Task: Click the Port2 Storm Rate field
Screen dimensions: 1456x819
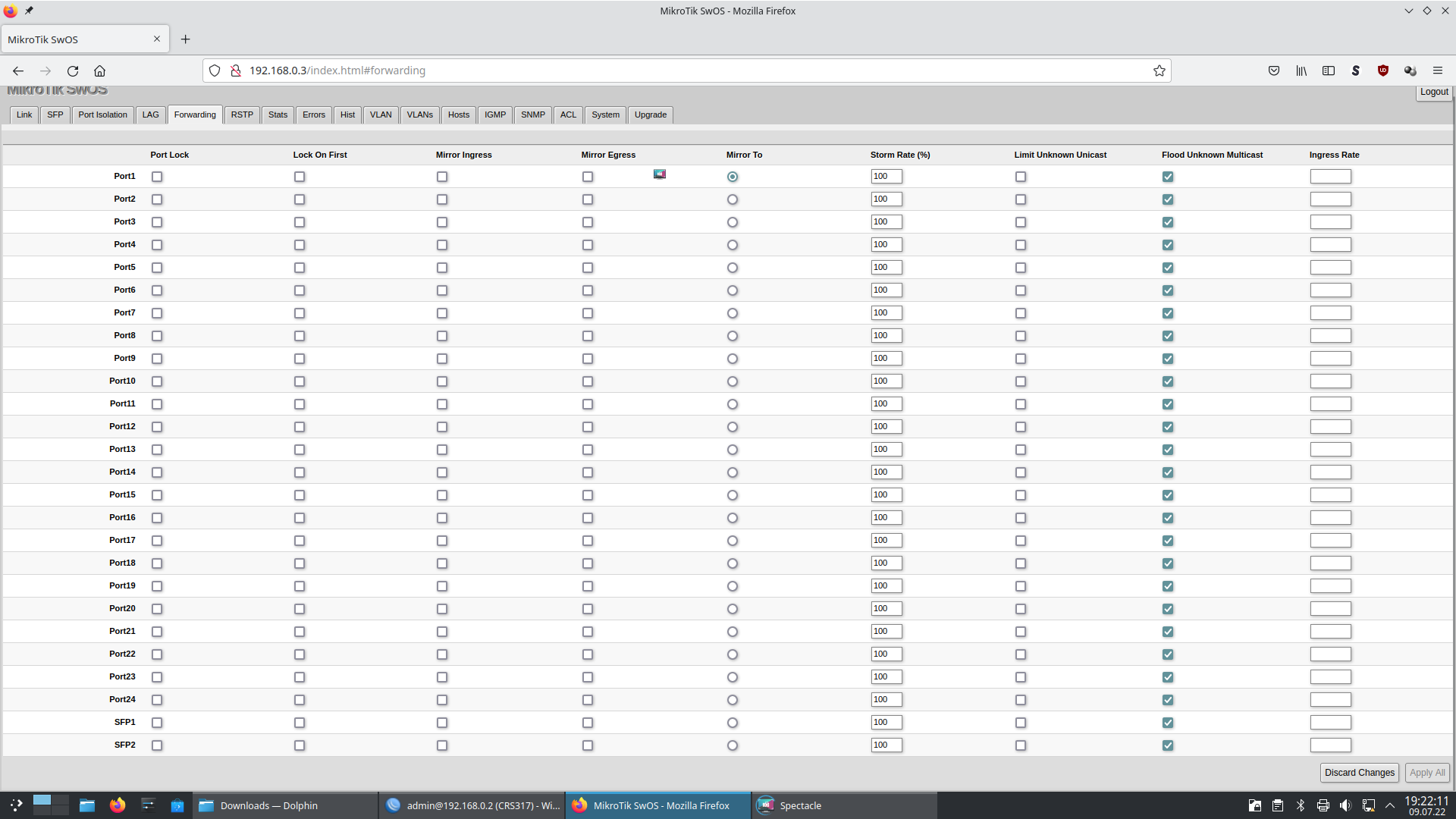Action: (886, 199)
